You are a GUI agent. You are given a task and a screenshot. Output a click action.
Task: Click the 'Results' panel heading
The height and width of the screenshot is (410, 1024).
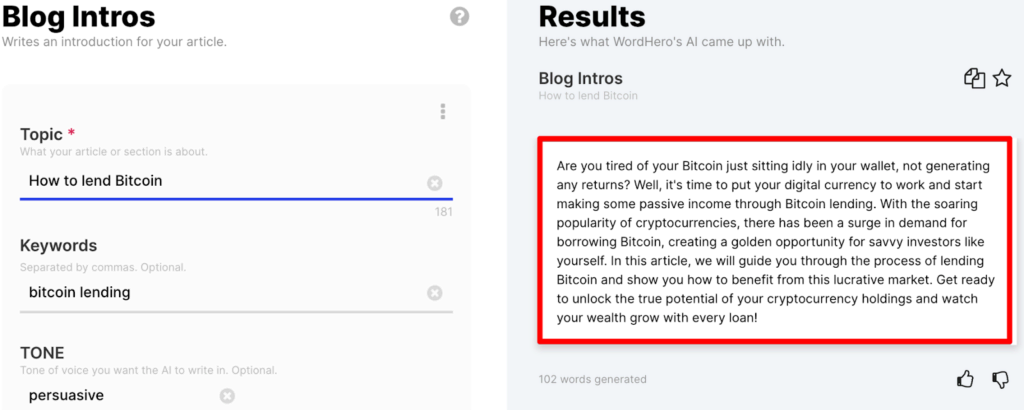click(x=592, y=16)
